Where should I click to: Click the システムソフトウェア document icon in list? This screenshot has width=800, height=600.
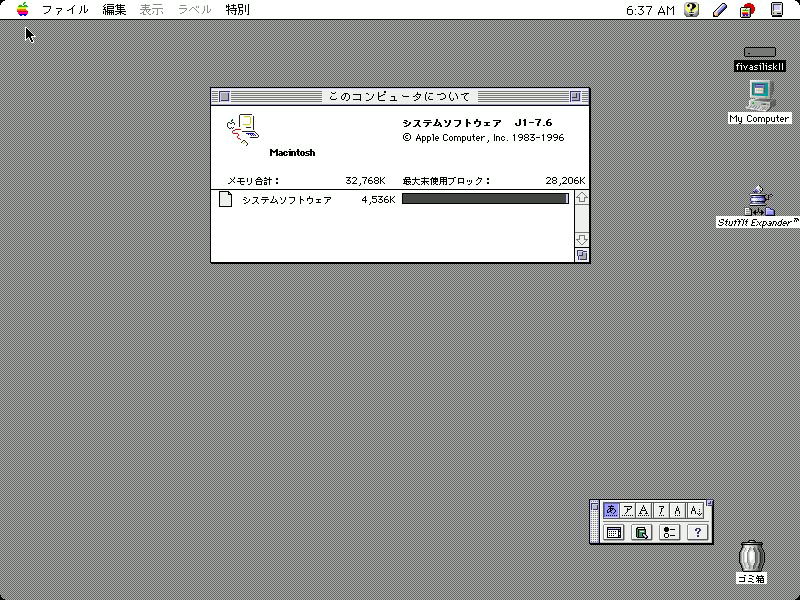click(x=226, y=199)
